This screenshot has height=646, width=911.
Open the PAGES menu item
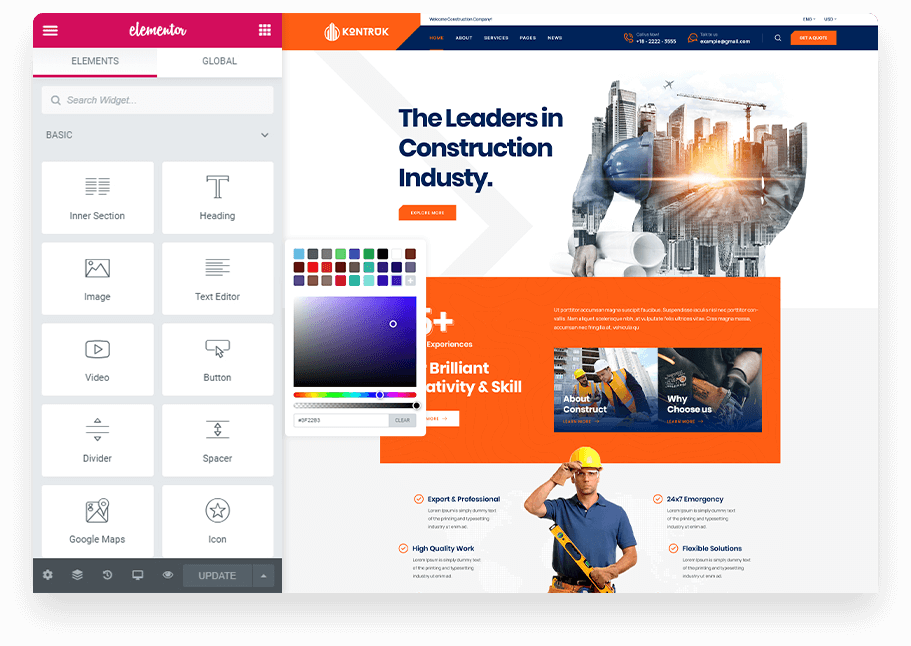[x=528, y=38]
